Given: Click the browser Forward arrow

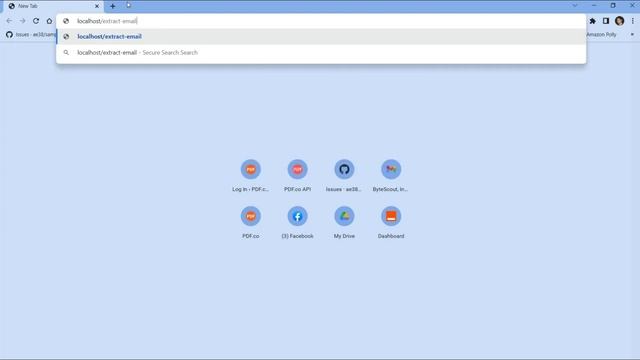Looking at the screenshot, I should pos(22,21).
